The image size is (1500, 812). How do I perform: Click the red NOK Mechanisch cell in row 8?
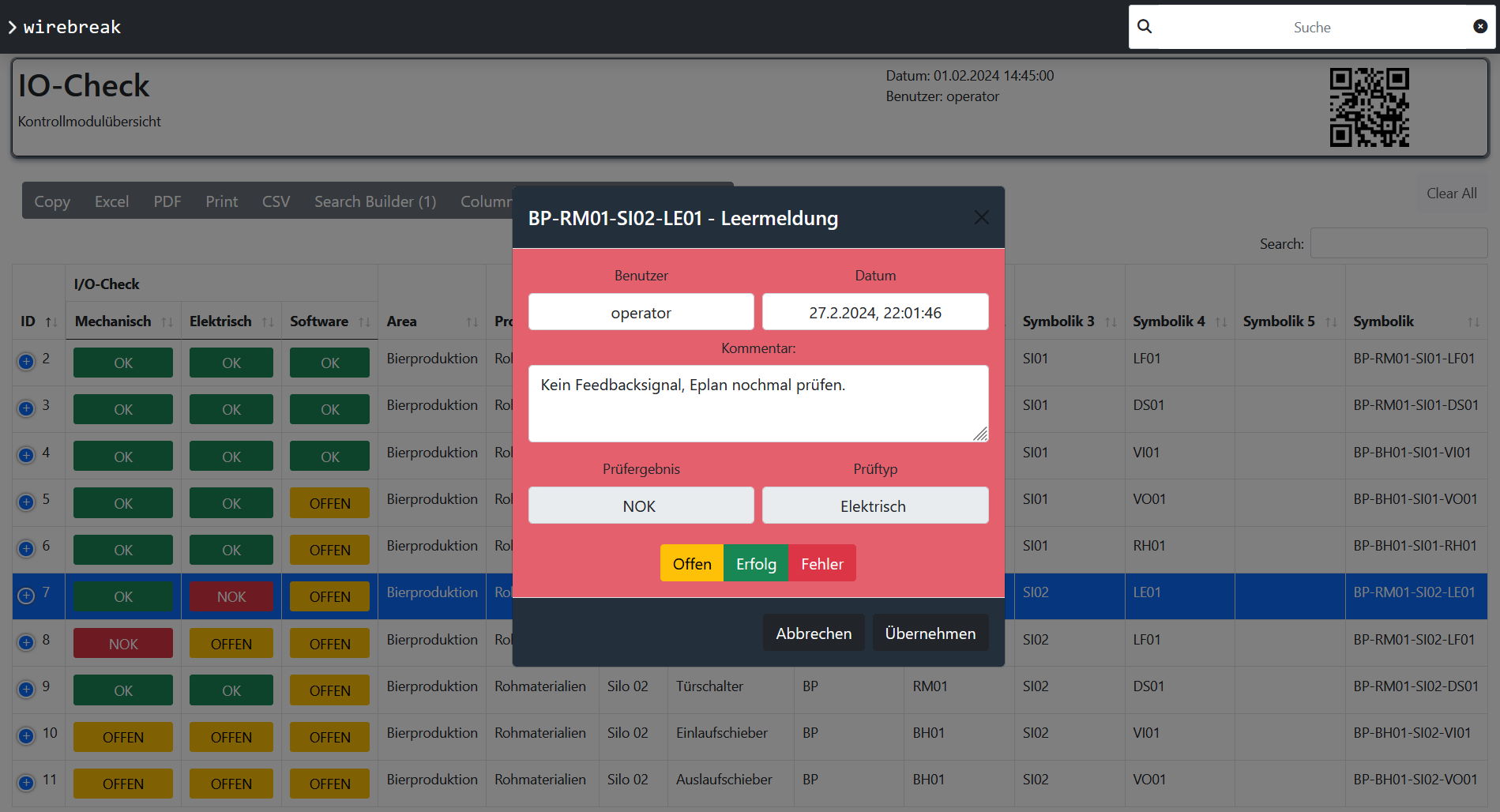click(123, 643)
